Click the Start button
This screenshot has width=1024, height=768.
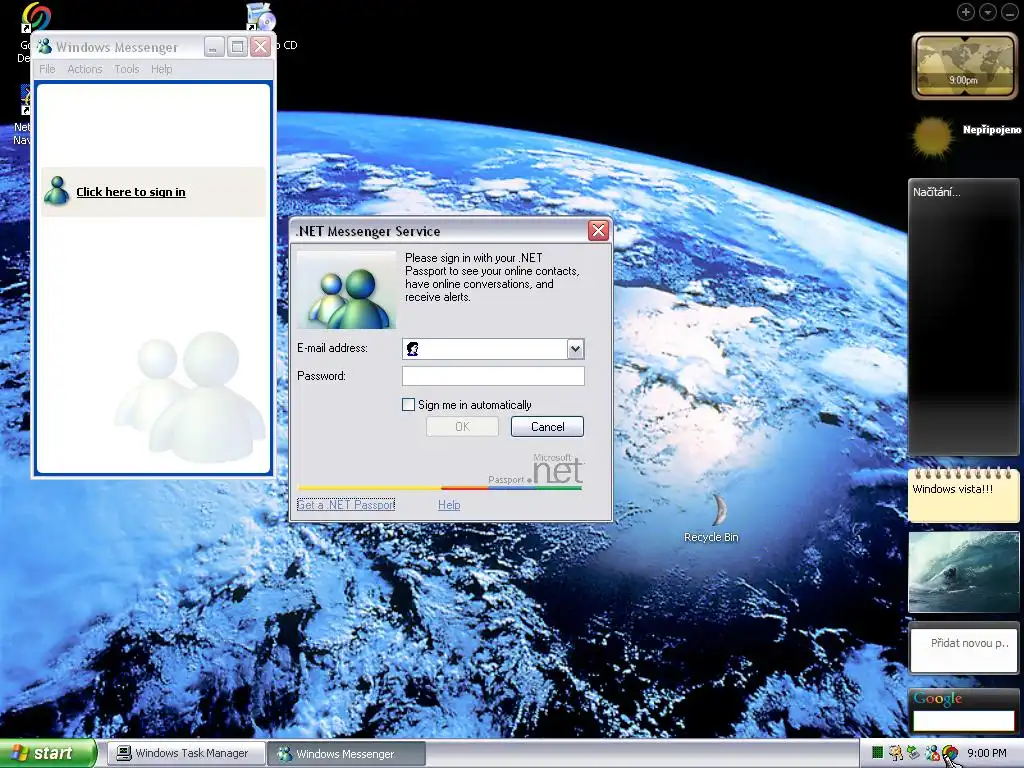47,754
